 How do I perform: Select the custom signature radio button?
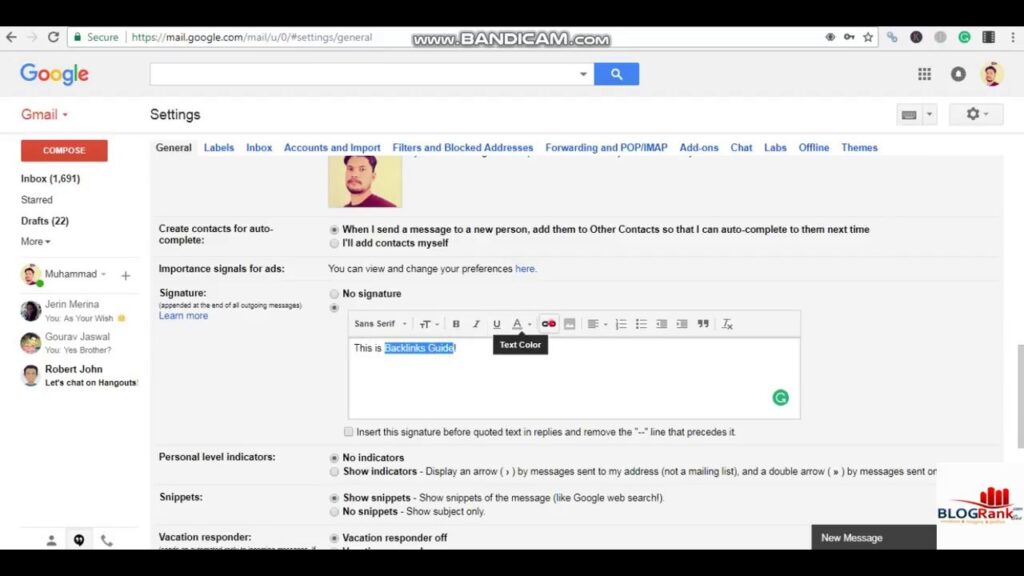(x=334, y=308)
